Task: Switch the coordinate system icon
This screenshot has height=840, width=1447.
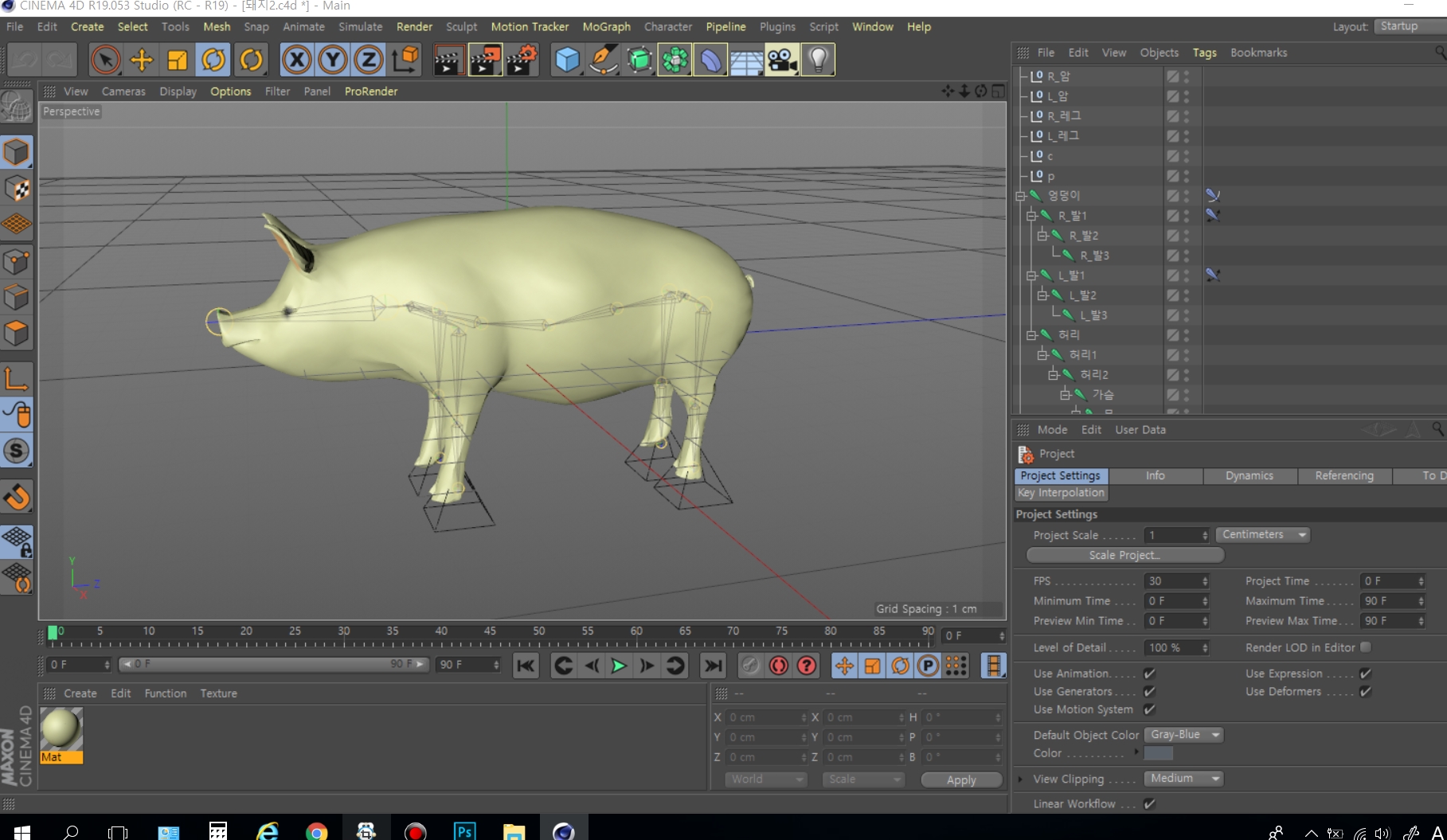Action: 405,61
